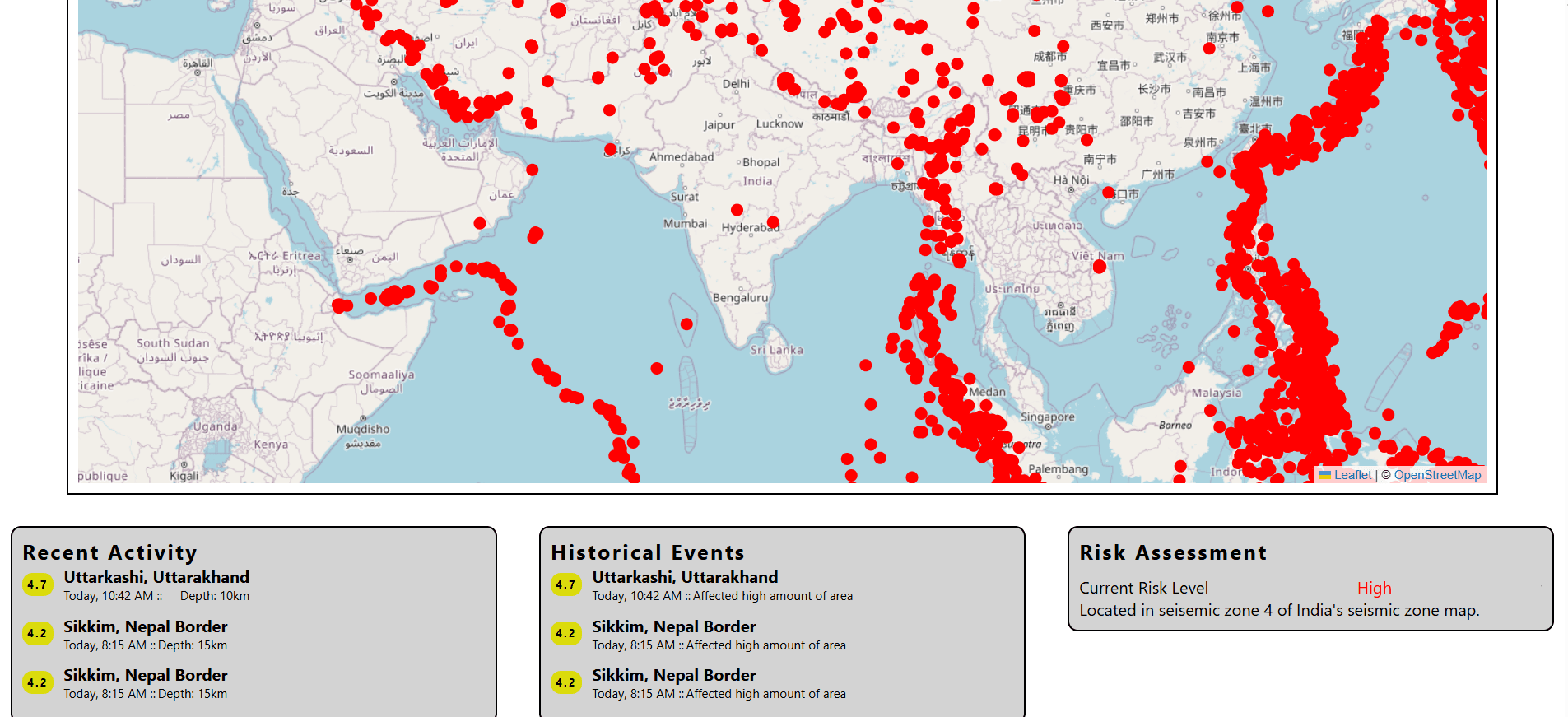
Task: Click last 4.2 badge in Recent Activity
Action: pyautogui.click(x=37, y=682)
